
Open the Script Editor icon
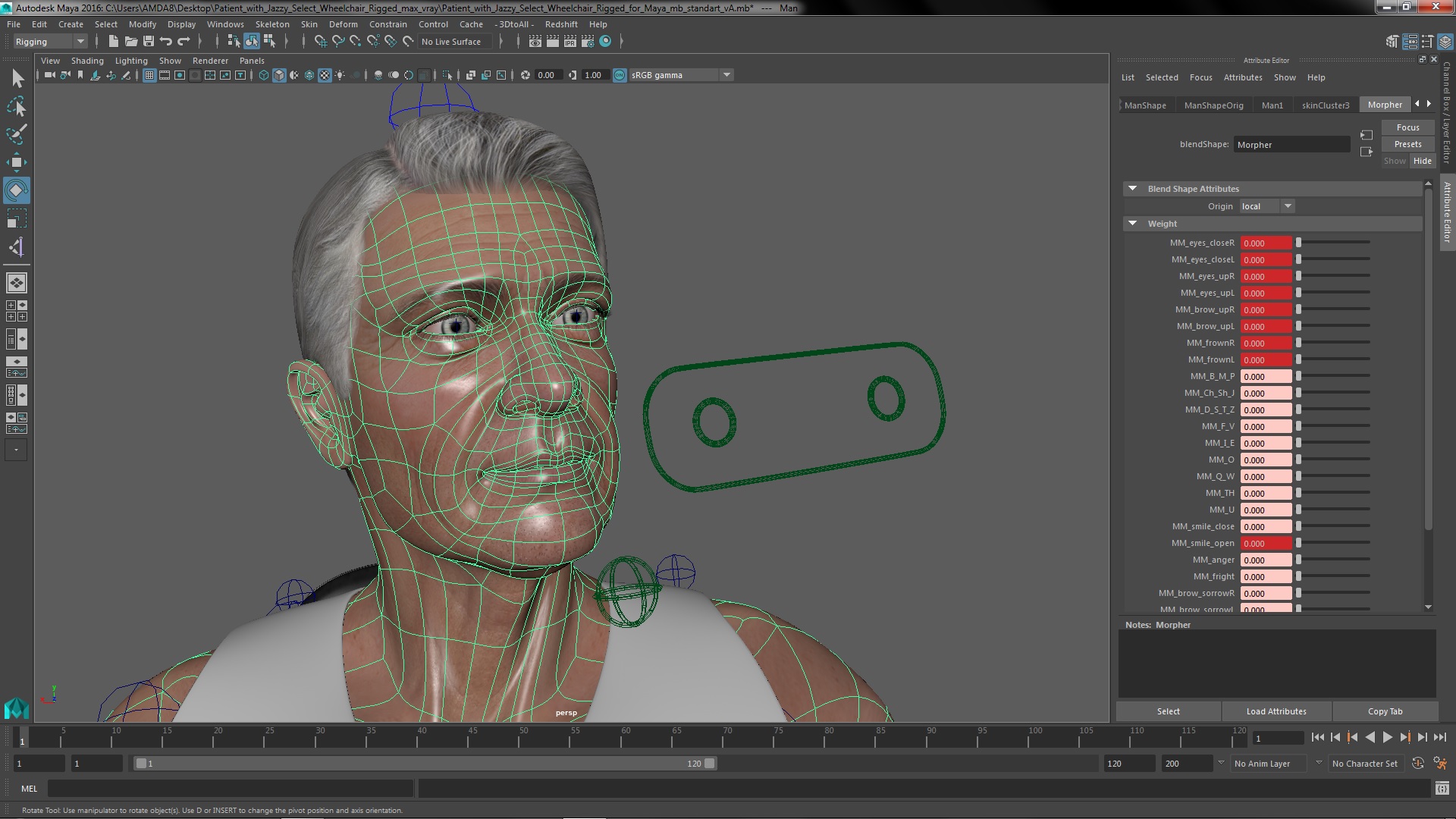pyautogui.click(x=1442, y=789)
